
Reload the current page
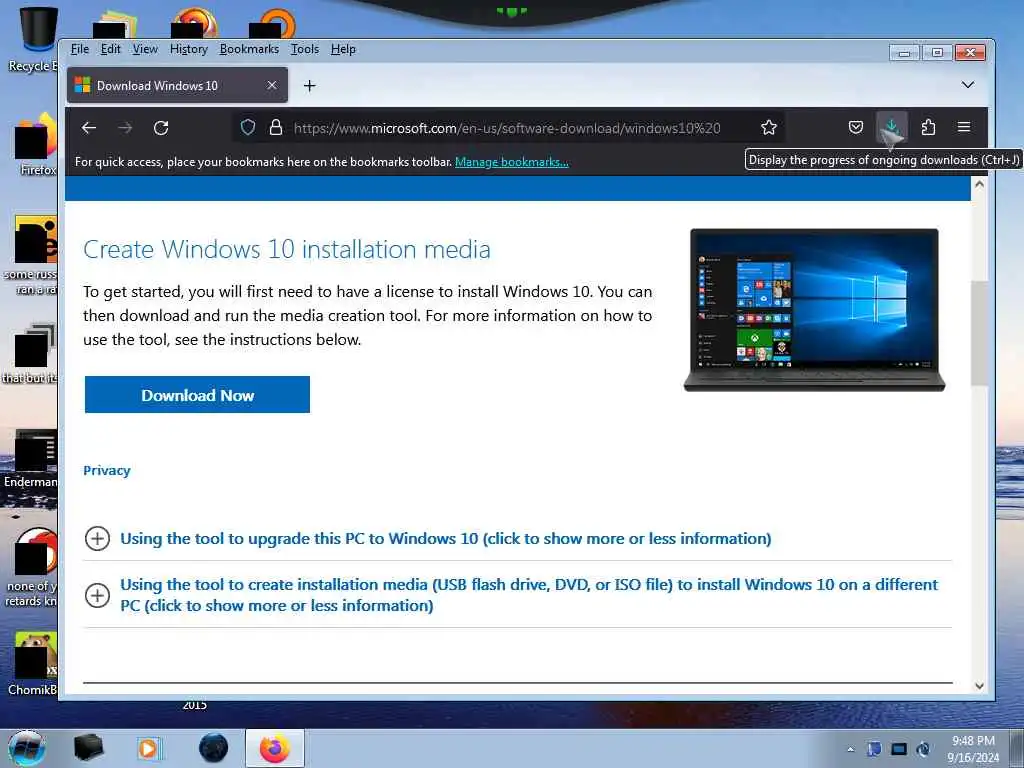(161, 127)
